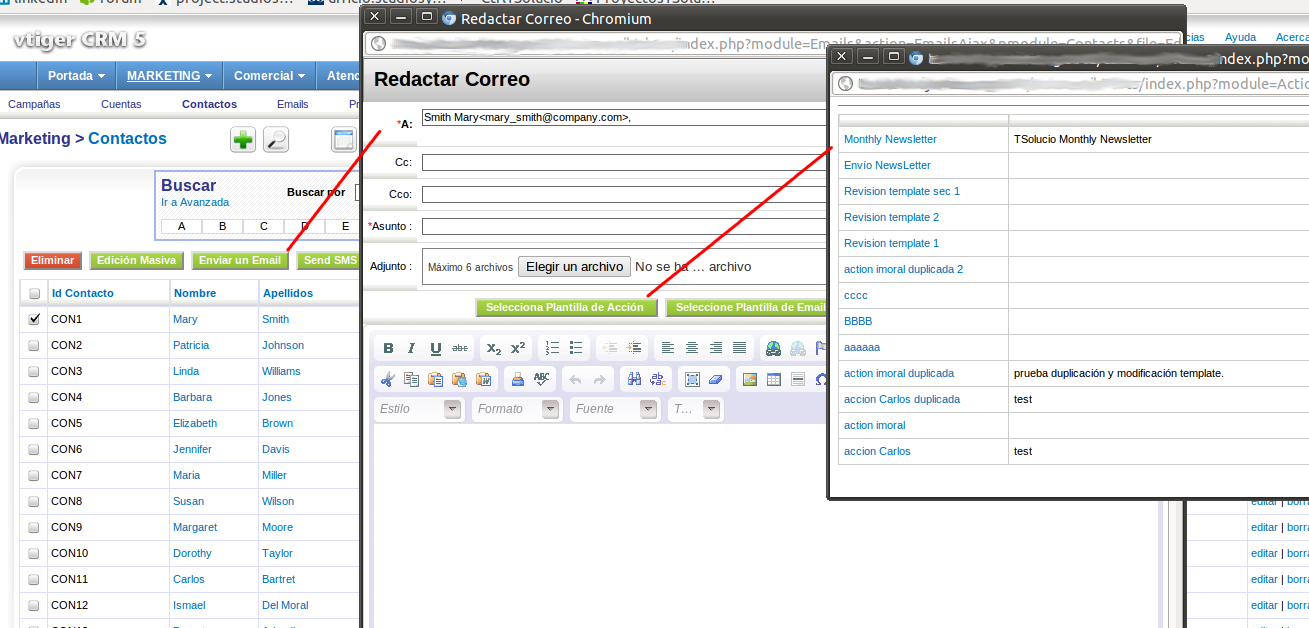Run the ABC spell check tool
1309x628 pixels.
coord(542,379)
